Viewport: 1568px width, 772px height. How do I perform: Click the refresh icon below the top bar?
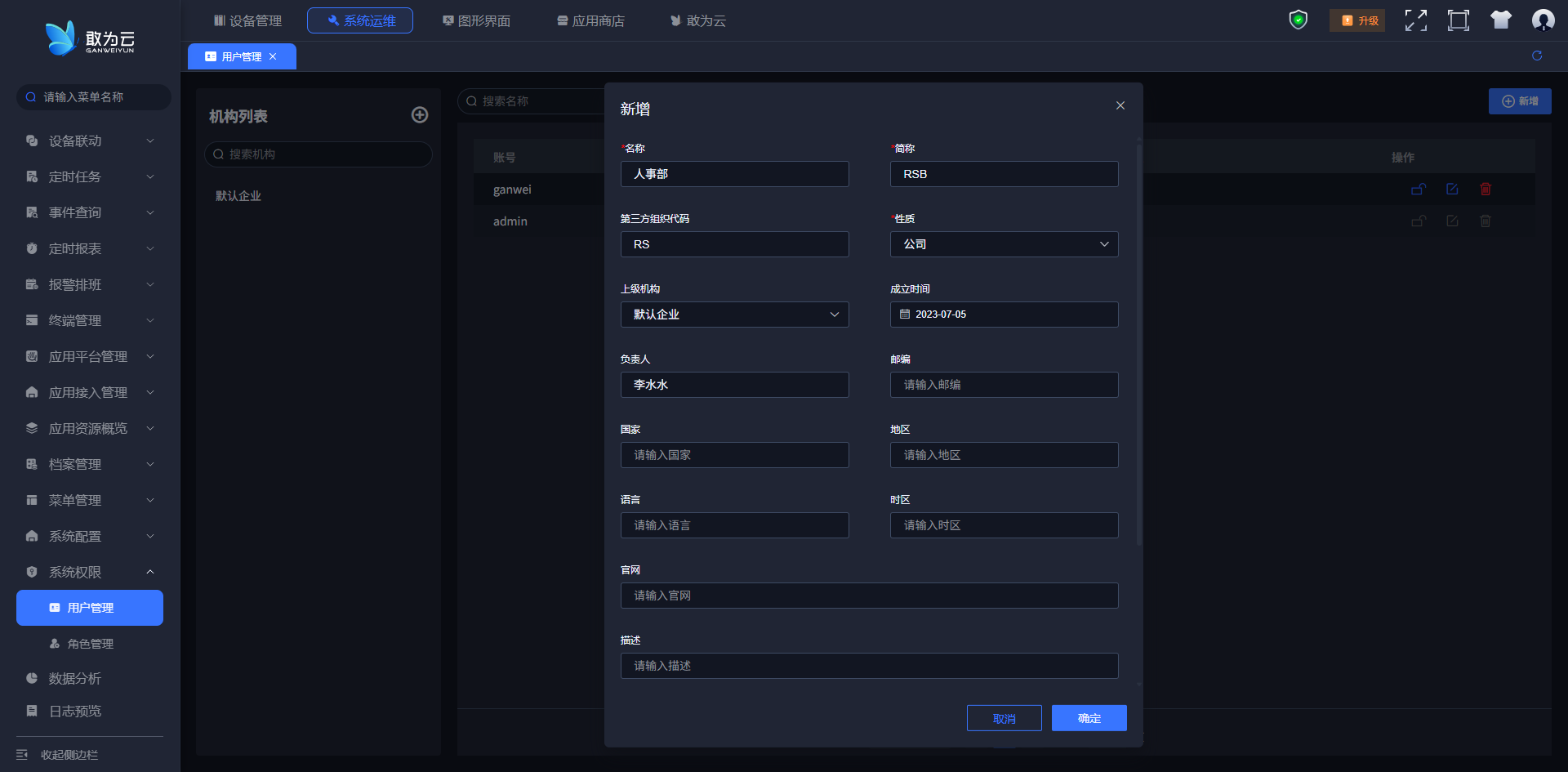[x=1537, y=56]
